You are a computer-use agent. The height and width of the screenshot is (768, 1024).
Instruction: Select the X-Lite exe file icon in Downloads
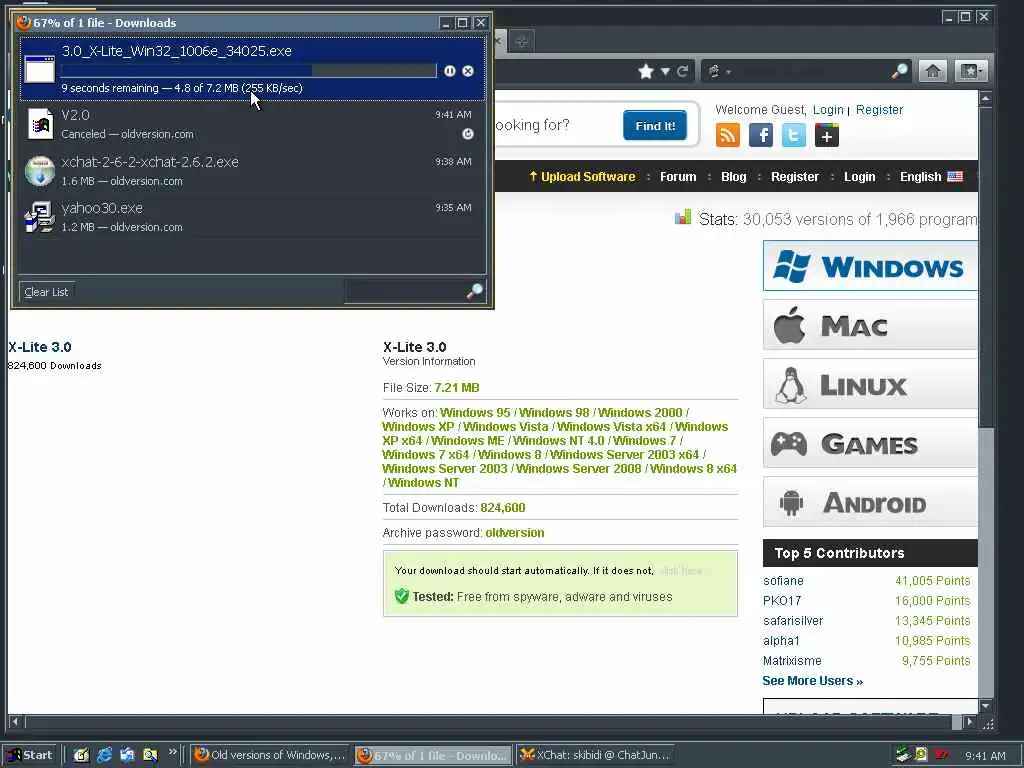[x=39, y=69]
